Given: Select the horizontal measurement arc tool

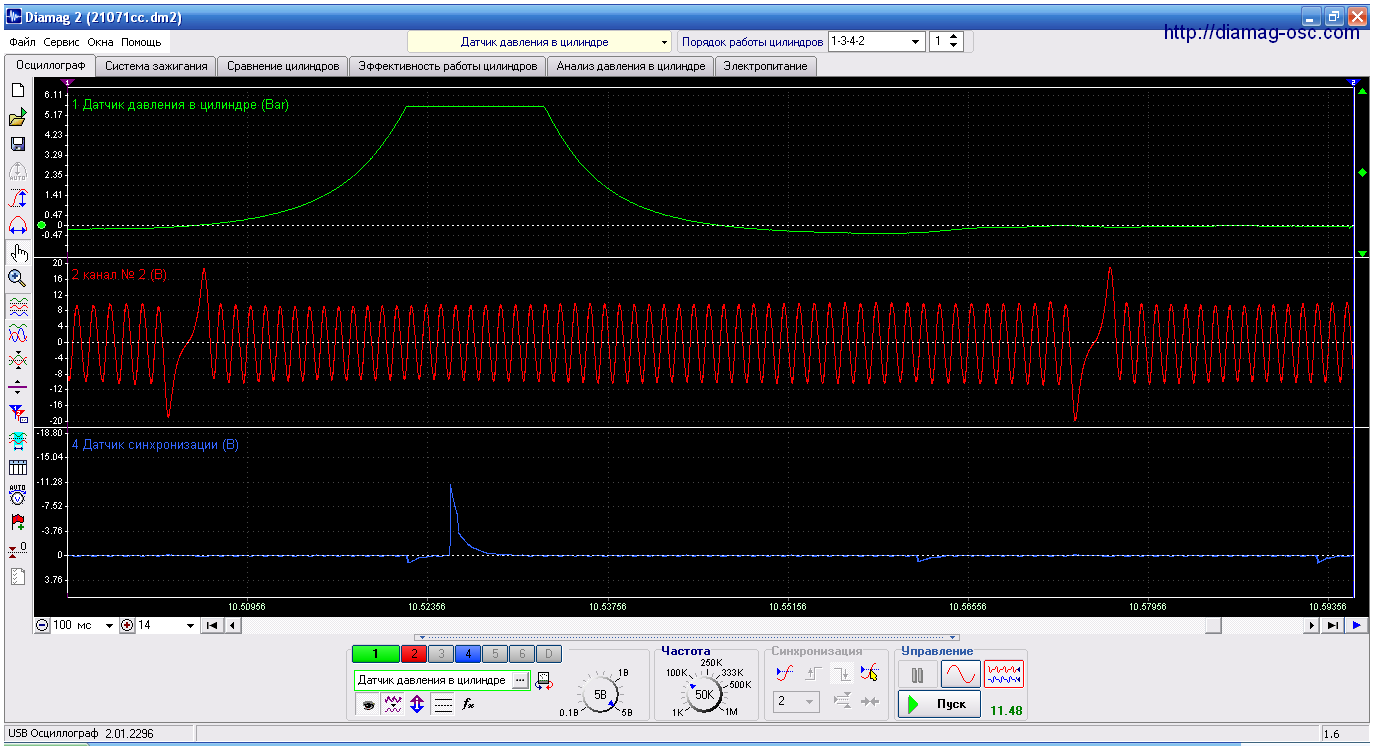Looking at the screenshot, I should point(17,224).
